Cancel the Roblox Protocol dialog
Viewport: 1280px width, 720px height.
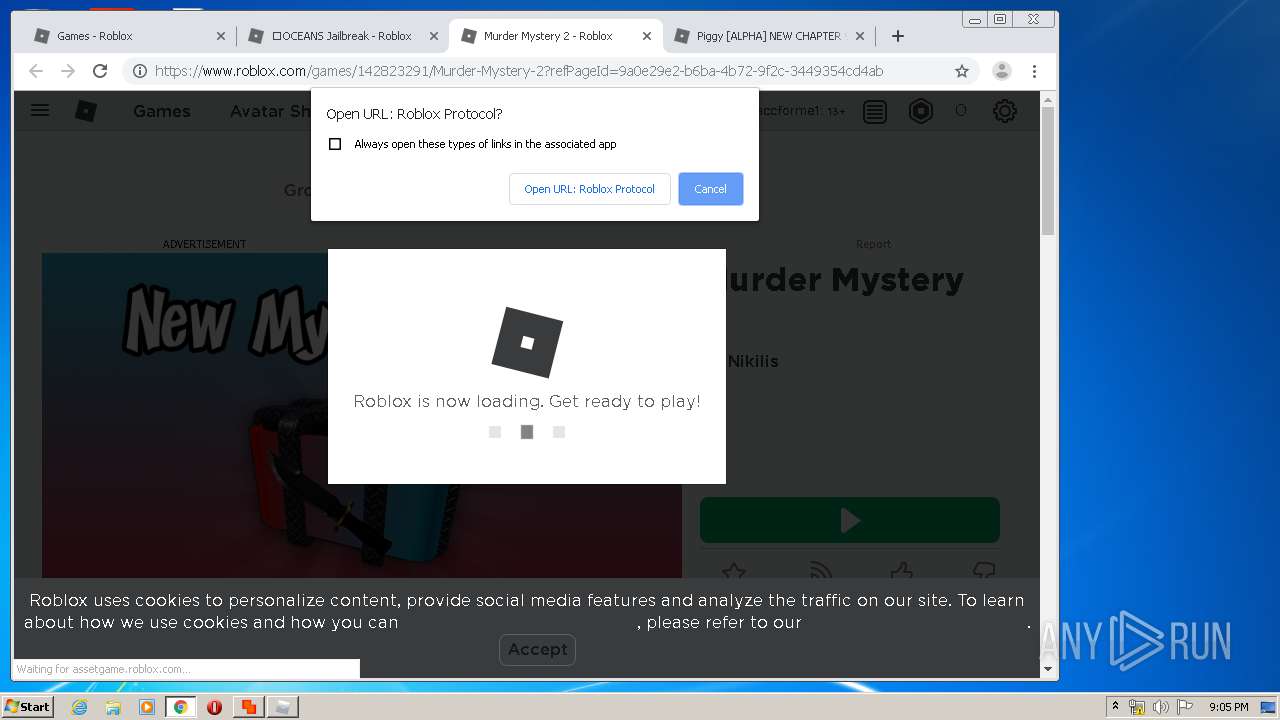point(710,189)
